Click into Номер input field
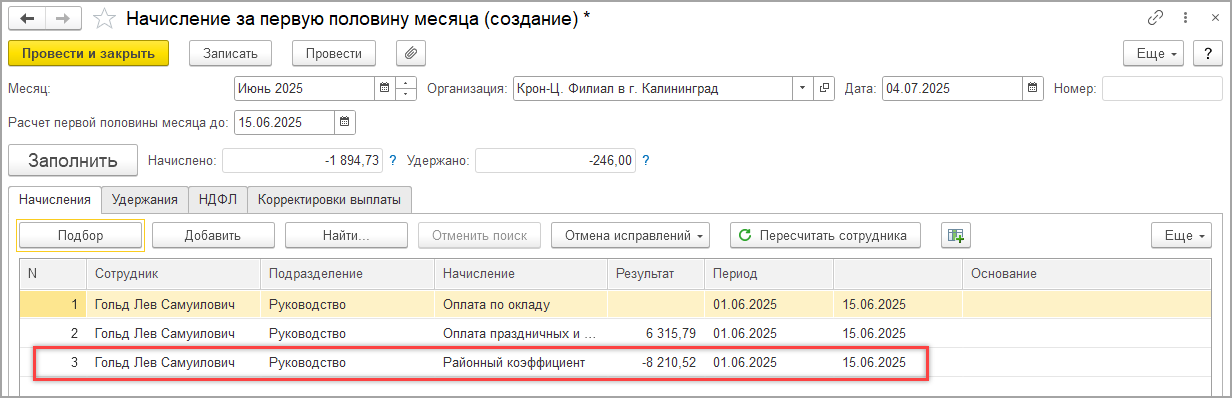 click(1162, 88)
